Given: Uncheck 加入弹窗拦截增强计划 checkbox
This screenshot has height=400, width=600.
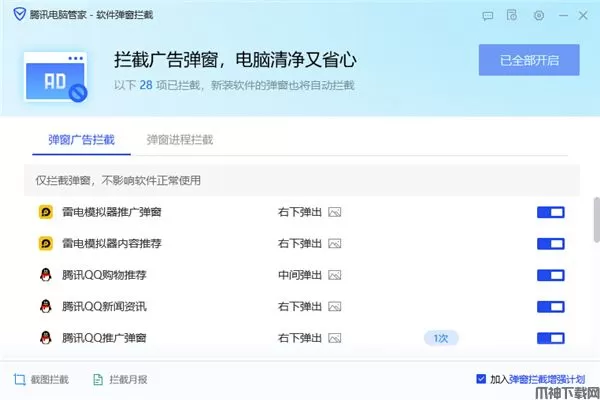Looking at the screenshot, I should (x=481, y=379).
